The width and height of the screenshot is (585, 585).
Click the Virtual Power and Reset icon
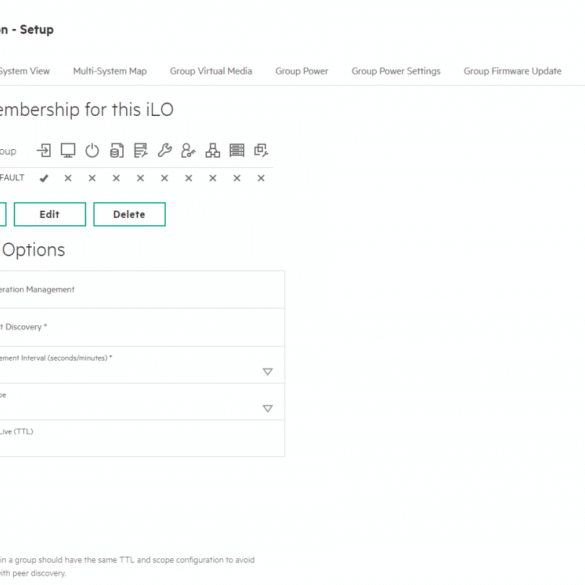[92, 151]
